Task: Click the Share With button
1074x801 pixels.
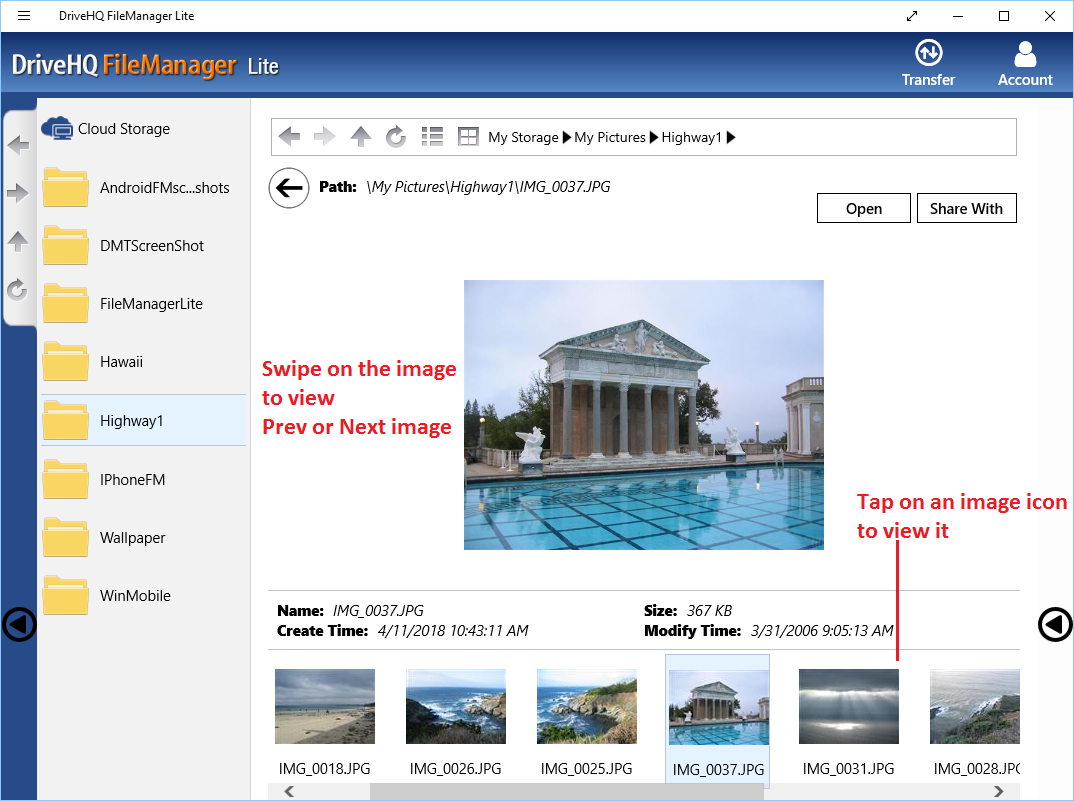Action: click(966, 208)
